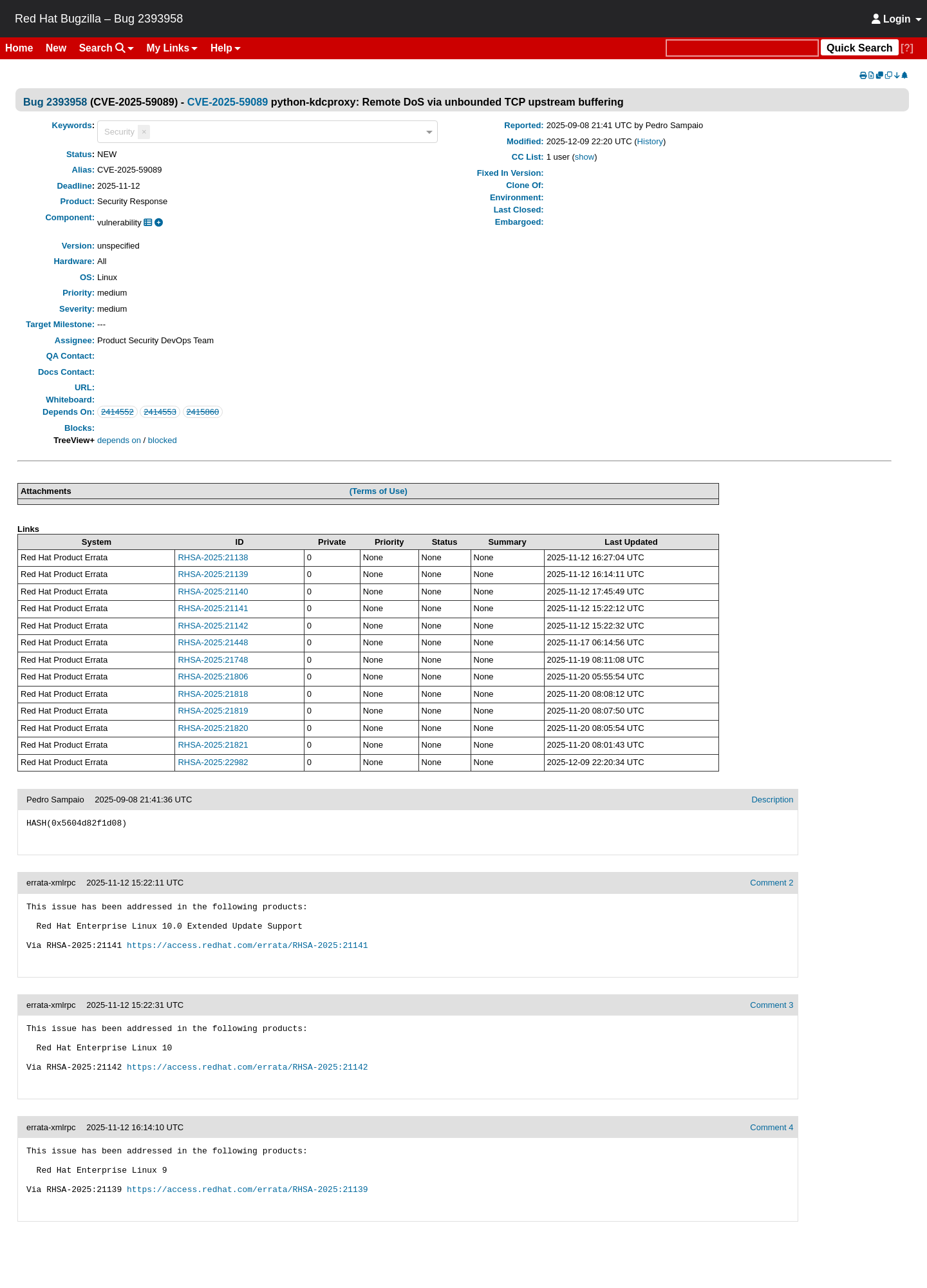
Task: Click the plus circle icon next to vulnerability
Action: 158,222
